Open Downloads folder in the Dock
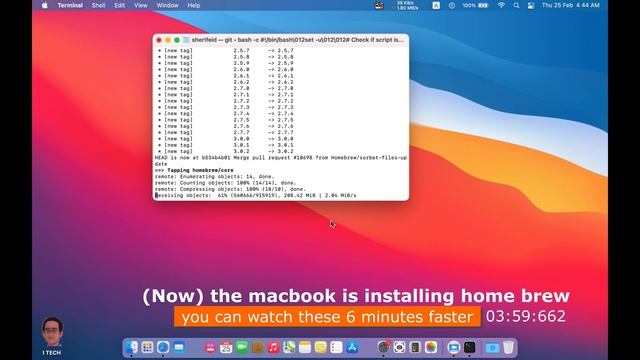This screenshot has width=640, height=360. (492, 347)
